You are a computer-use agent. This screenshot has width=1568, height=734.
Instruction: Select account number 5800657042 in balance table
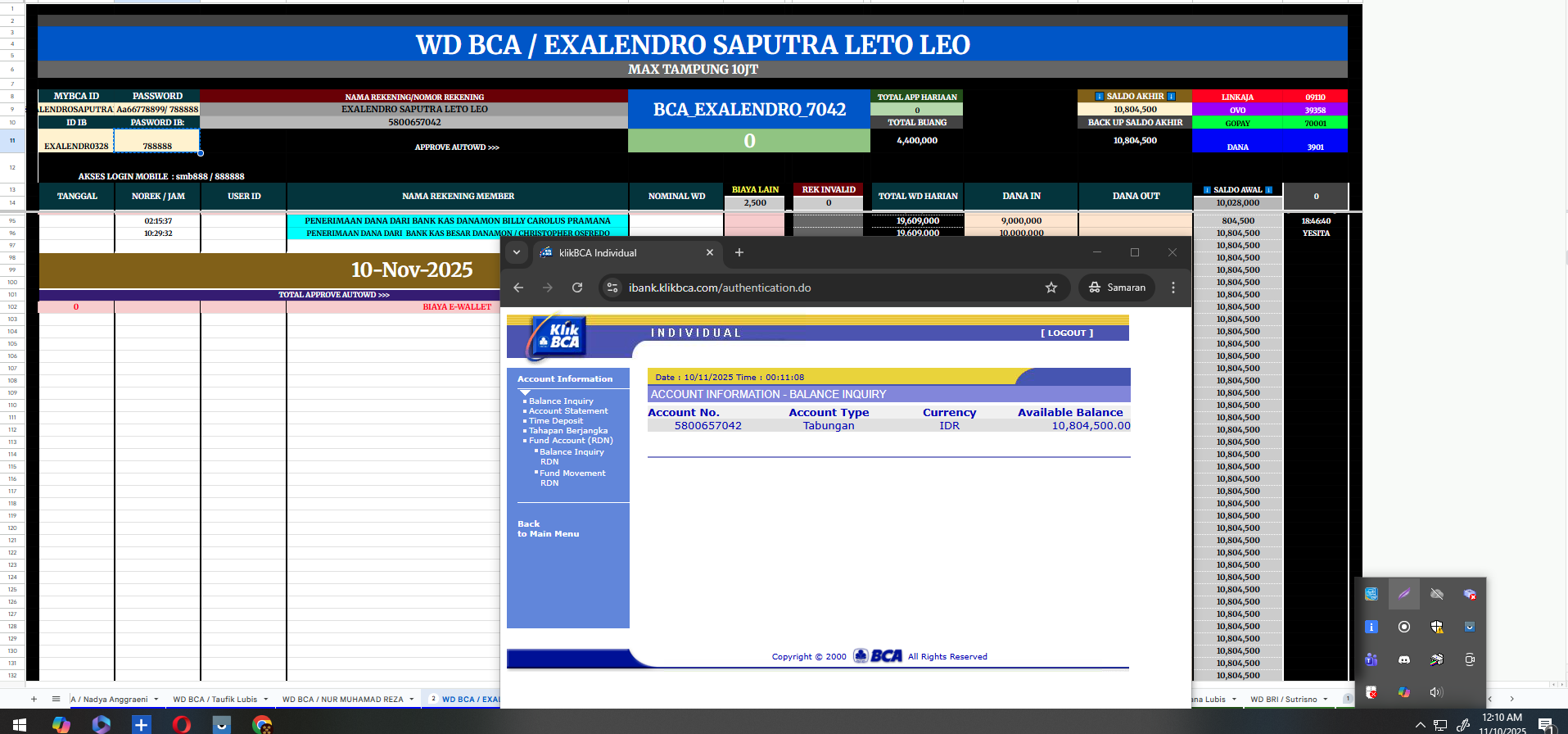tap(708, 426)
